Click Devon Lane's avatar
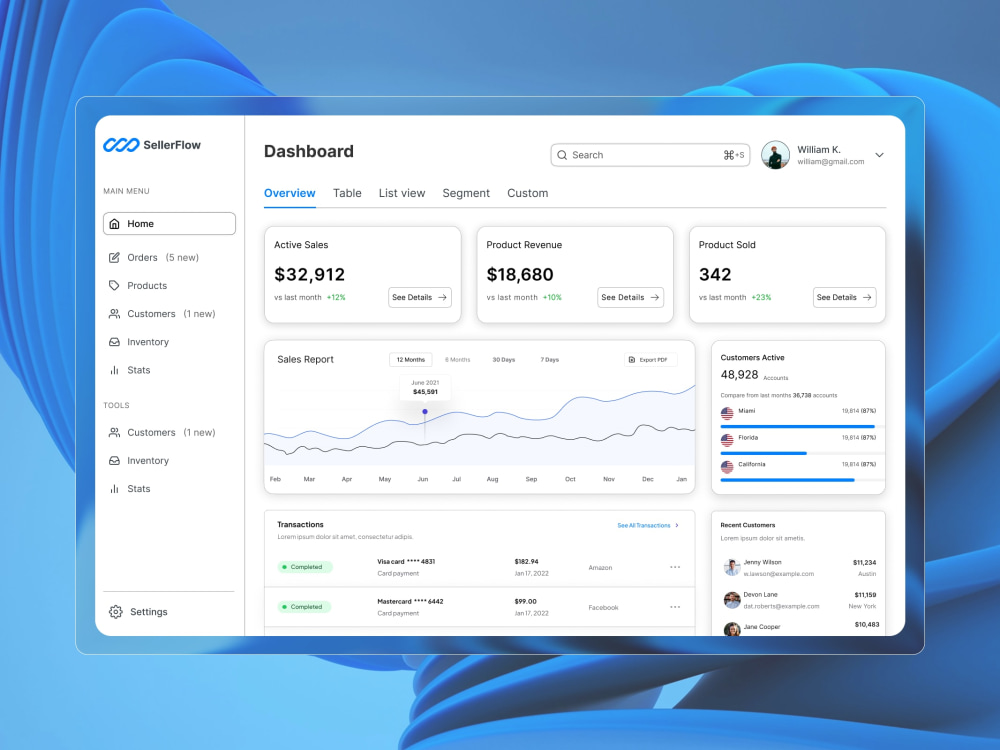Viewport: 1000px width, 750px height. (732, 599)
